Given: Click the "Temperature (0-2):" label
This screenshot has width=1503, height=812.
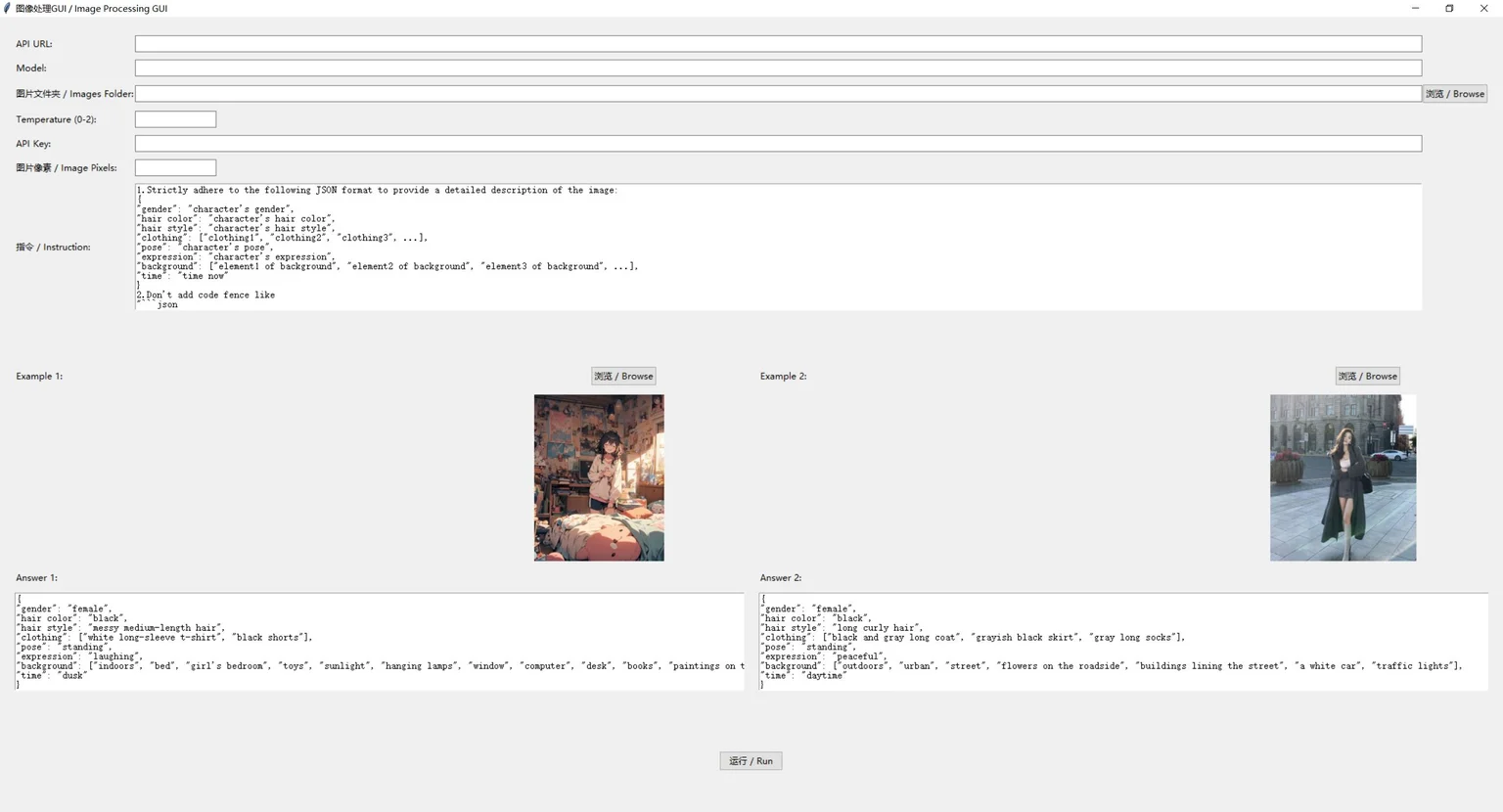Looking at the screenshot, I should pos(56,119).
